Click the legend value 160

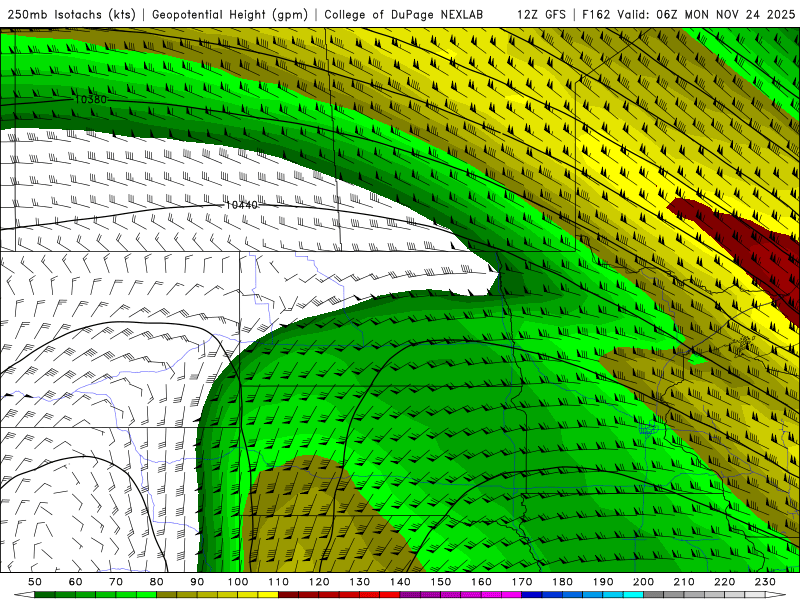pyautogui.click(x=481, y=582)
